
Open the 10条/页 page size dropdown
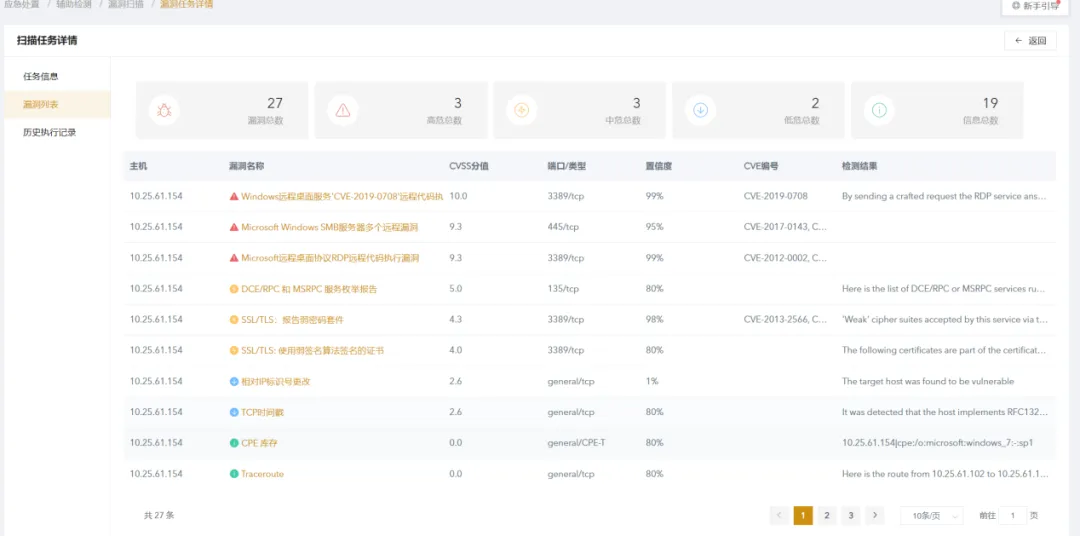[932, 515]
